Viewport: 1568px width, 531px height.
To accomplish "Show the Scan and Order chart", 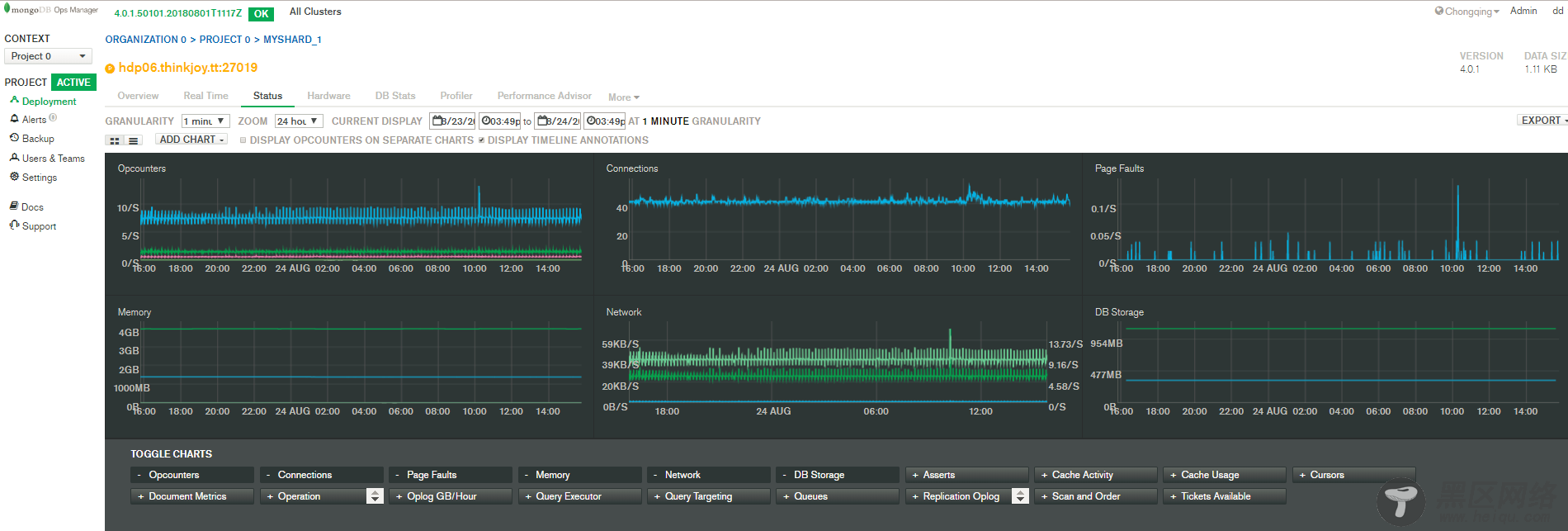I will point(1096,496).
